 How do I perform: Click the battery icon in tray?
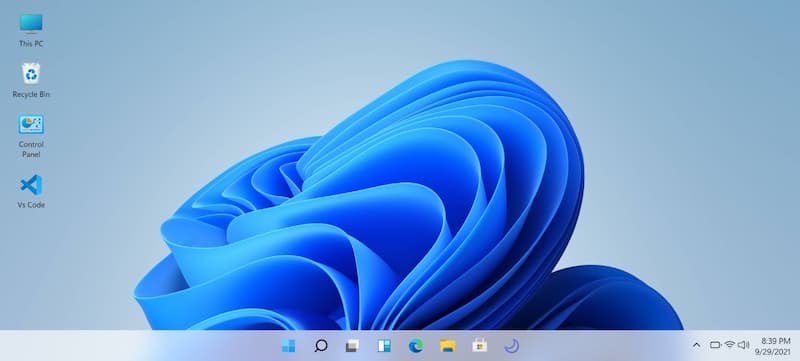point(715,345)
